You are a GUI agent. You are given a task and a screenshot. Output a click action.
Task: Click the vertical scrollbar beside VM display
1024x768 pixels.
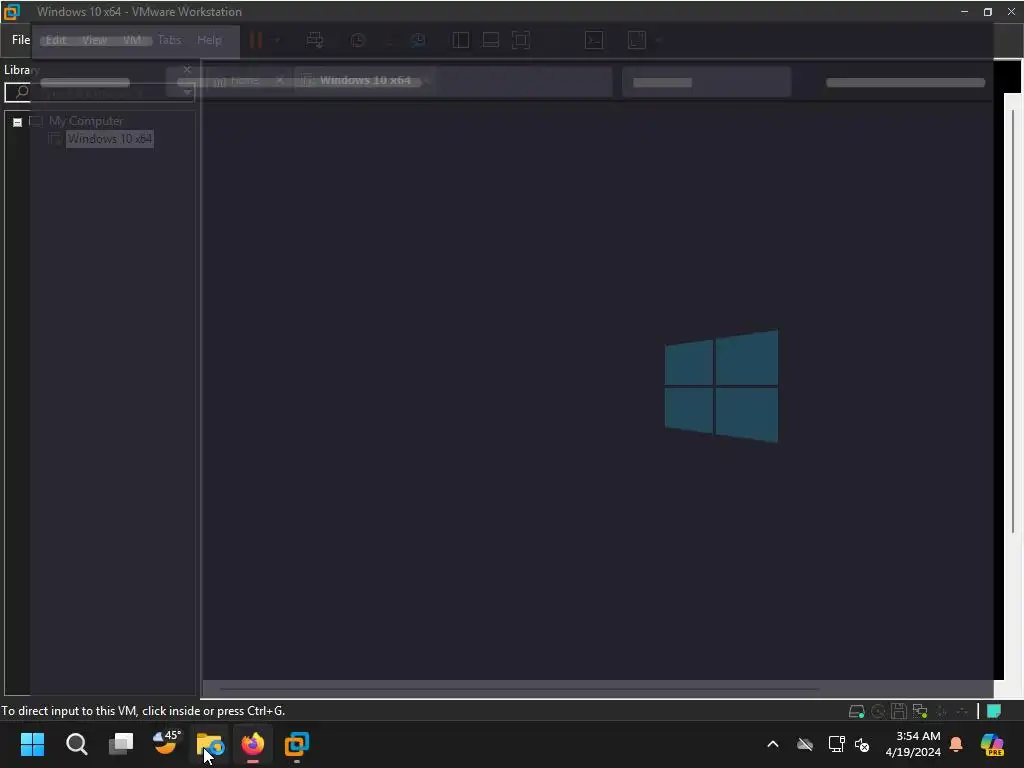(x=1013, y=320)
